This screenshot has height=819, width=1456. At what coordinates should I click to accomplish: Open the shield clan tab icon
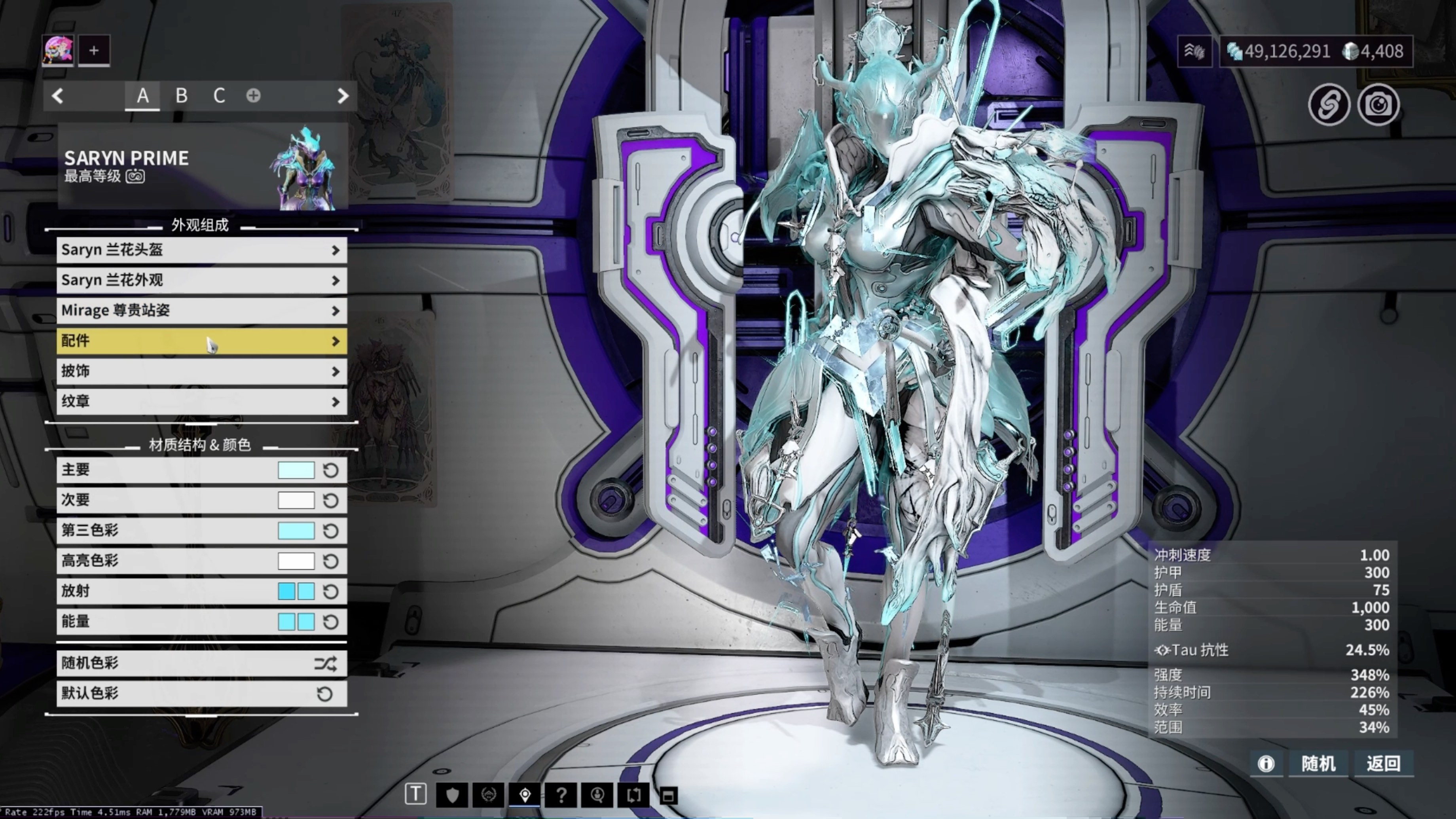tap(452, 795)
